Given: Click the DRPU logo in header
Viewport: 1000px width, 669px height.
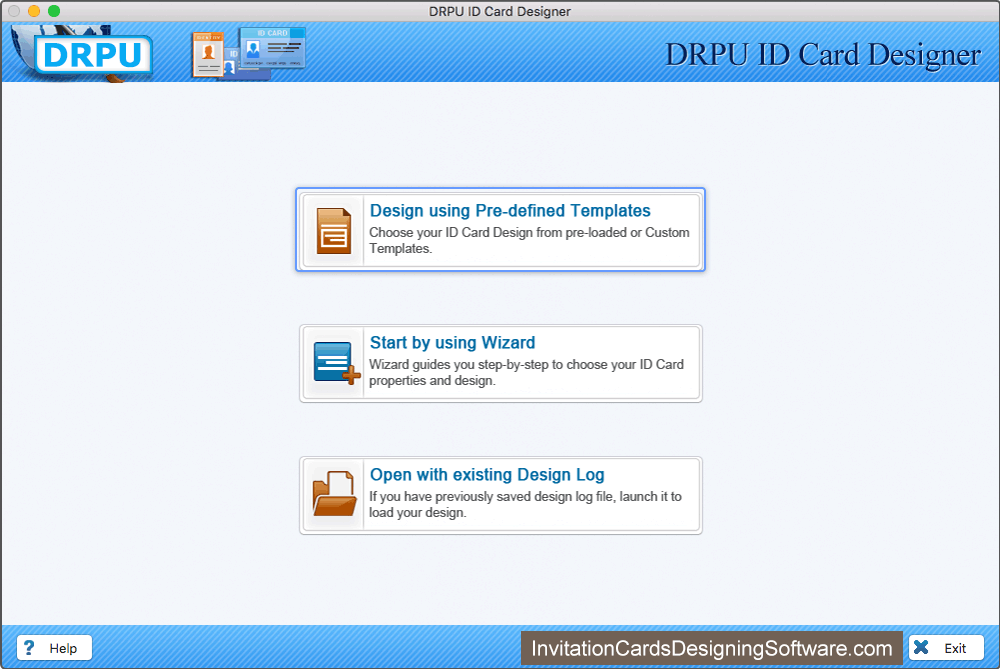Looking at the screenshot, I should click(83, 54).
